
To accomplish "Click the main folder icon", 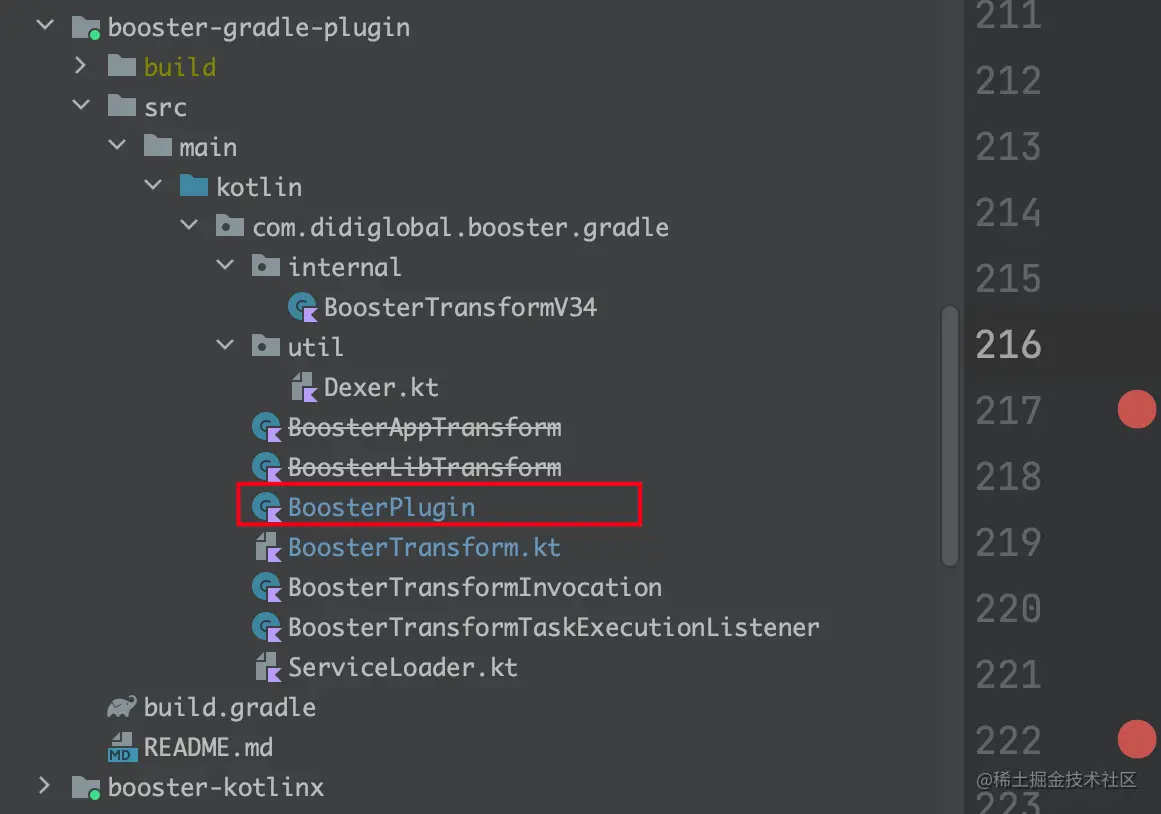I will click(158, 146).
